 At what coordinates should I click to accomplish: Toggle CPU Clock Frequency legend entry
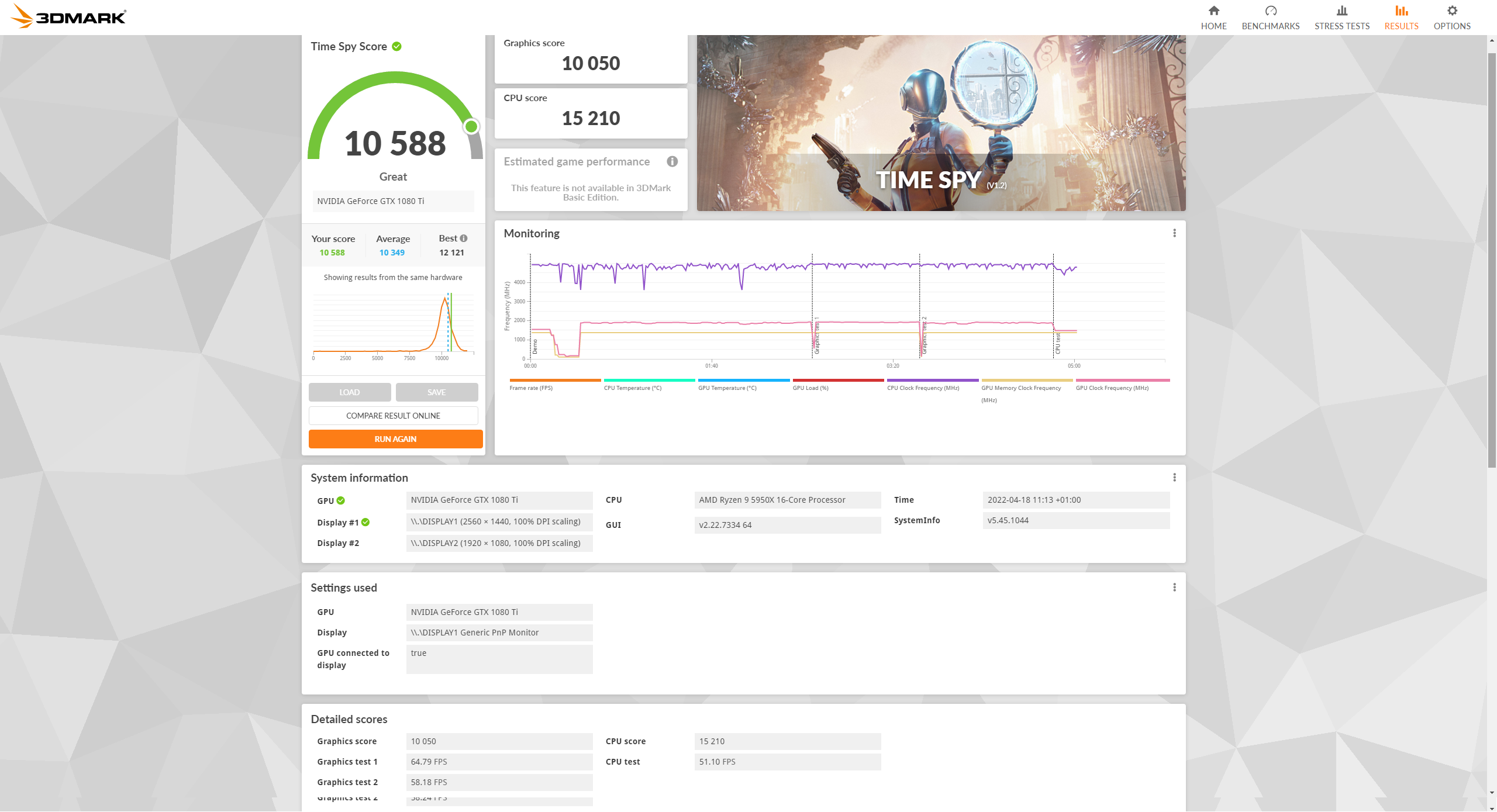point(932,385)
